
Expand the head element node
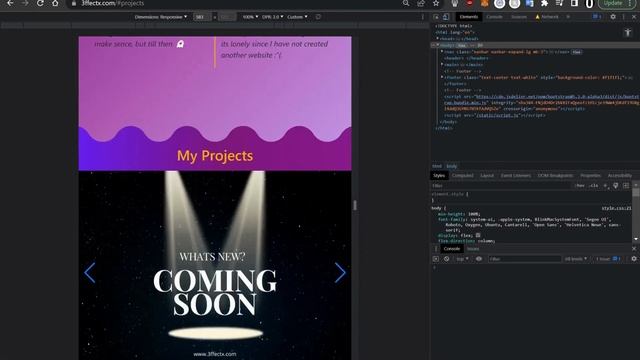tap(438, 39)
